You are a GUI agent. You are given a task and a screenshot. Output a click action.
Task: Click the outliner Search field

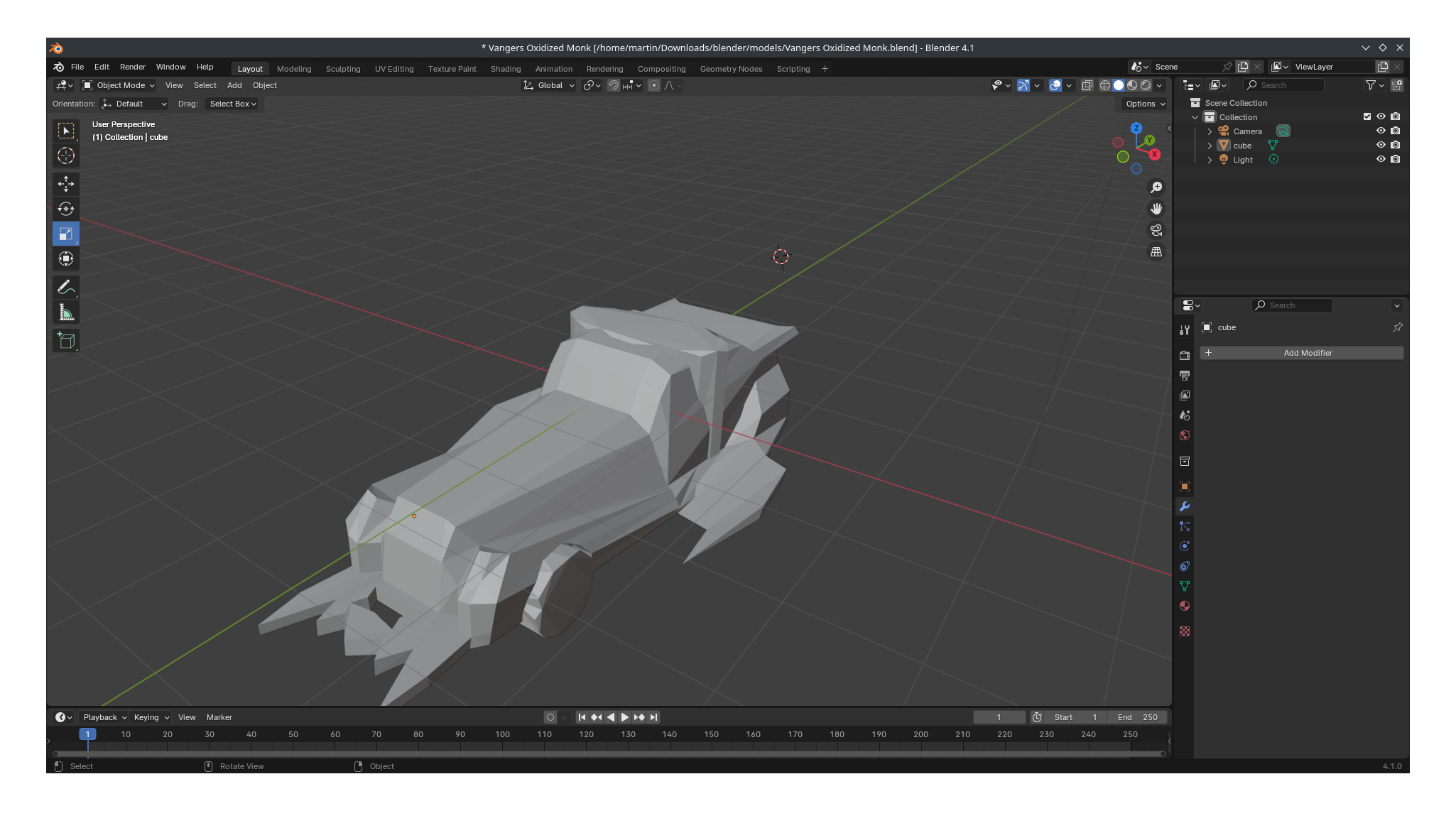(x=1283, y=85)
